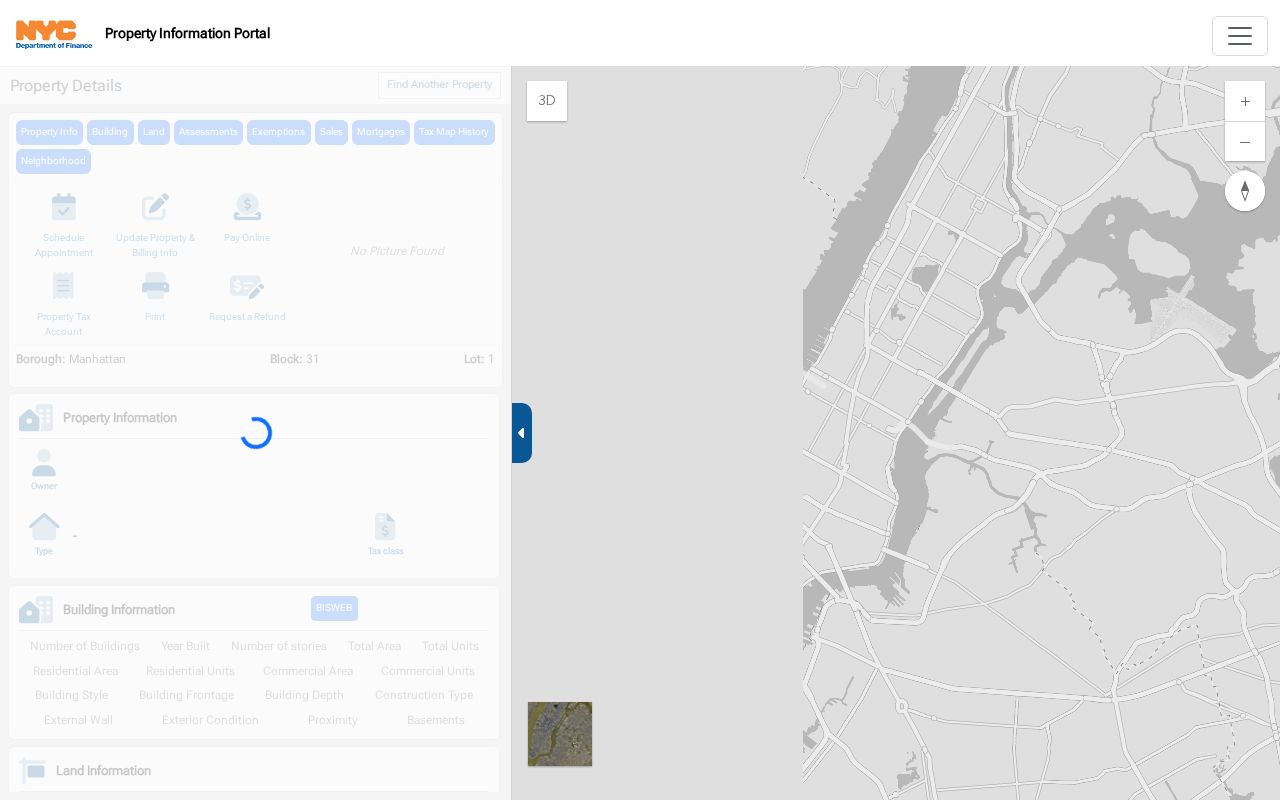Click the Building Frontage label

pos(186,695)
